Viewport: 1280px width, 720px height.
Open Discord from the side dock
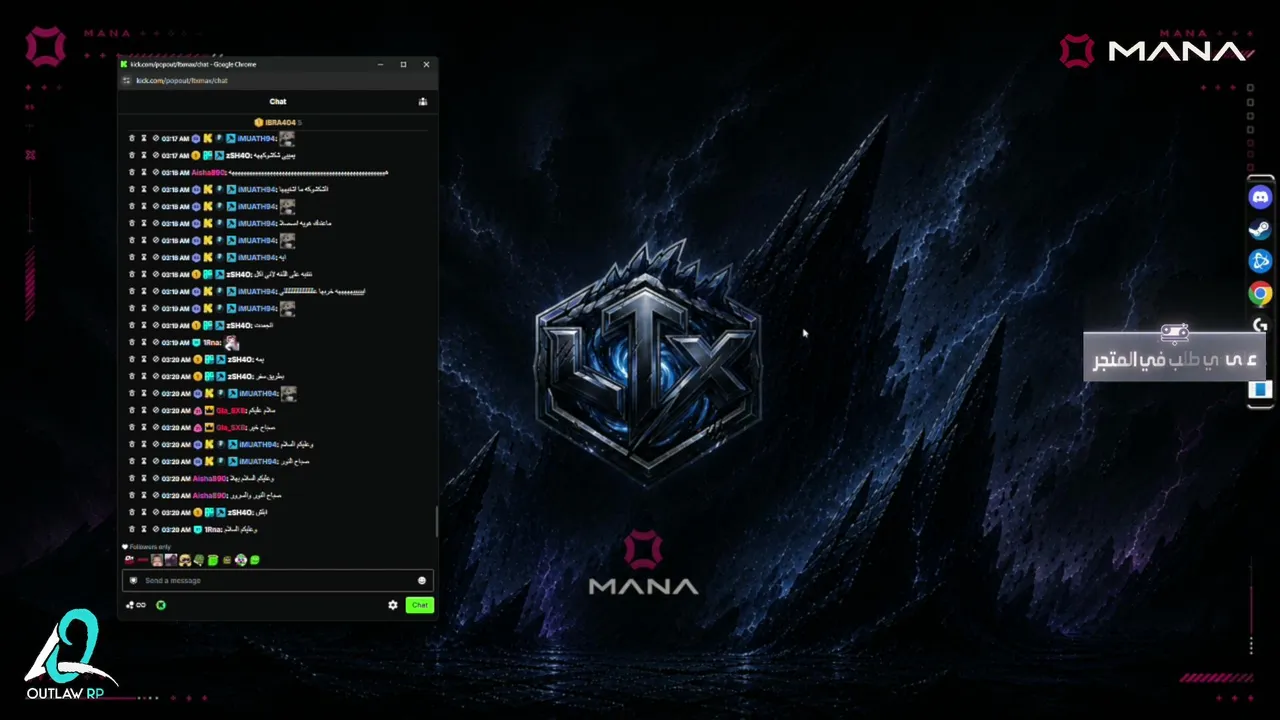(x=1260, y=197)
